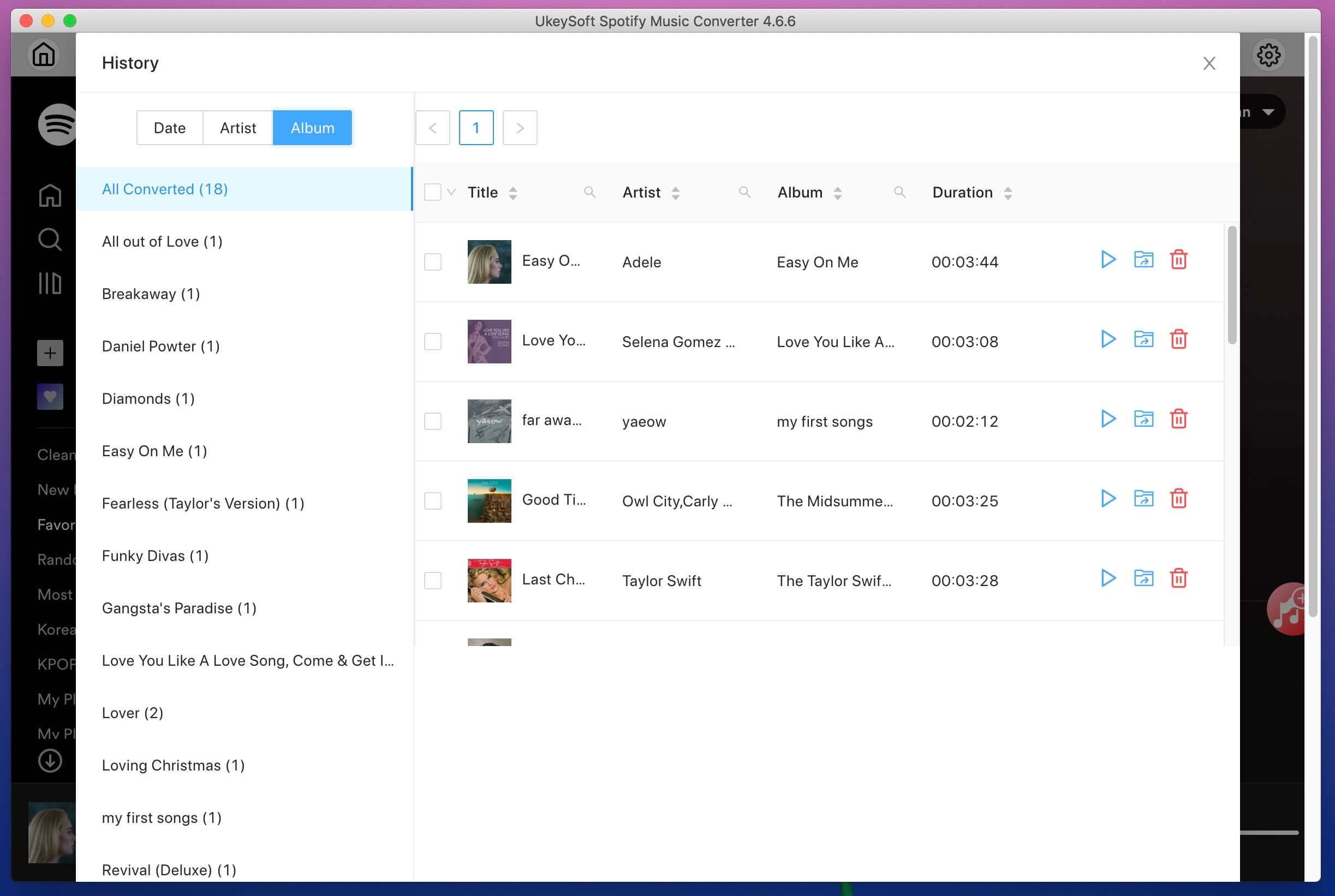Toggle the select-all checkbox in header
The image size is (1335, 896).
[x=433, y=192]
